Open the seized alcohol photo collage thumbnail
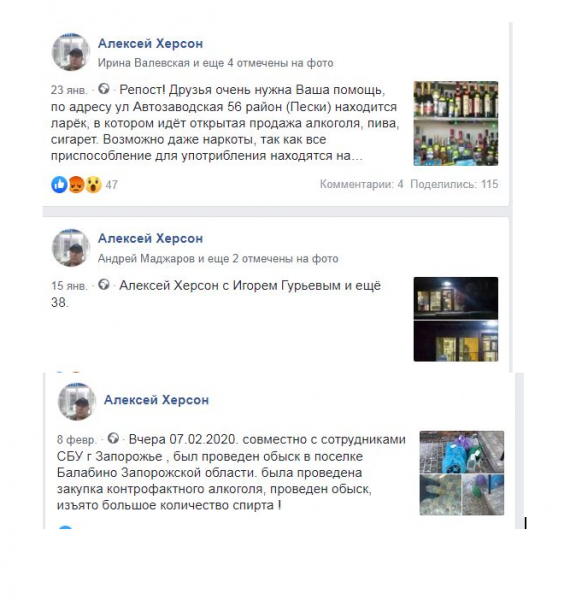The image size is (576, 600). pos(462,473)
